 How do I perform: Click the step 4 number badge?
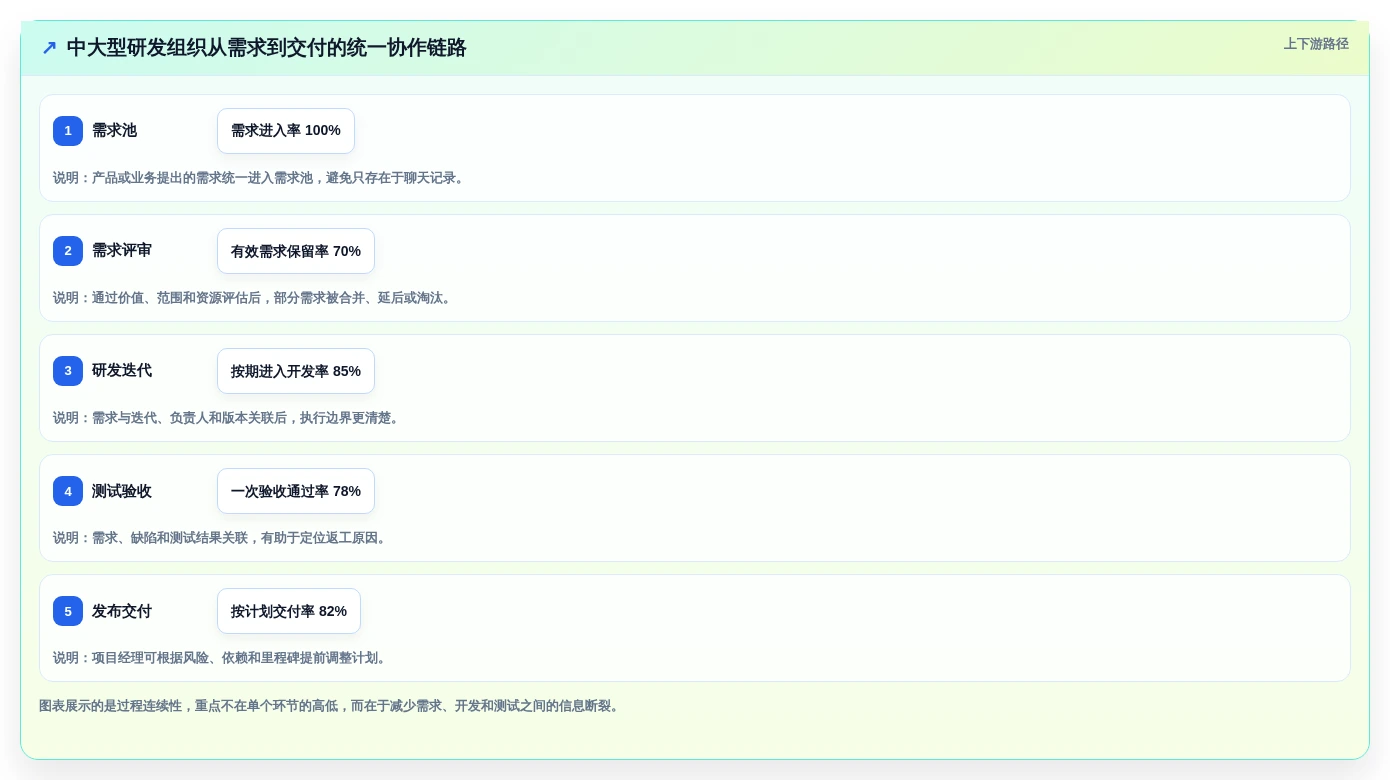click(68, 491)
